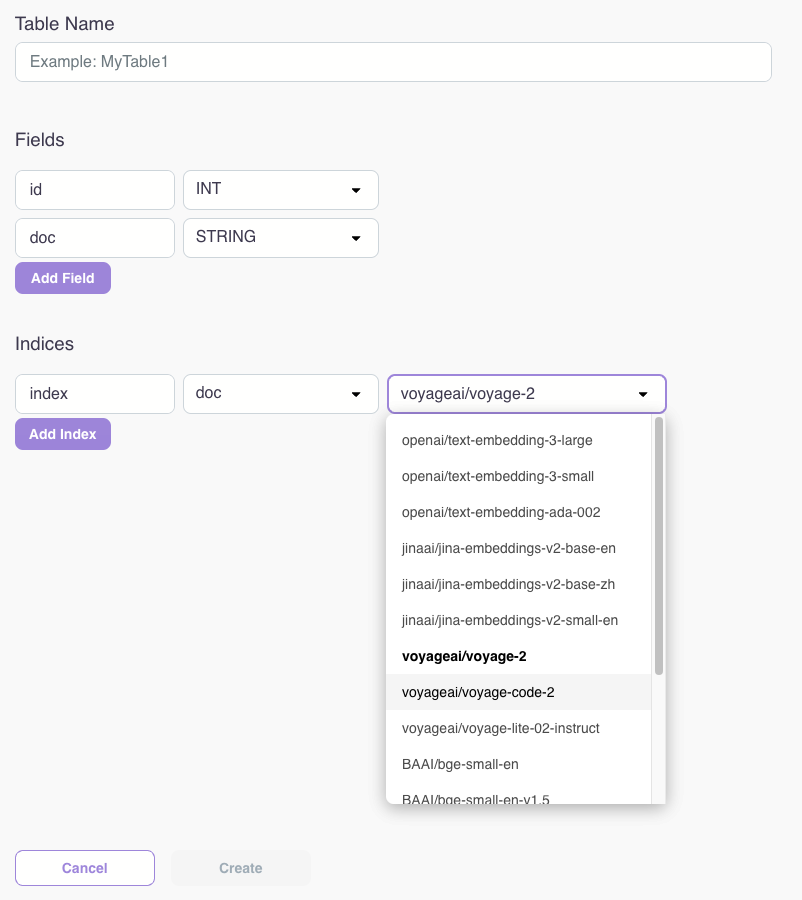
Task: Collapse the voyageai/voyage-2 embedding model dropdown
Action: click(x=526, y=394)
